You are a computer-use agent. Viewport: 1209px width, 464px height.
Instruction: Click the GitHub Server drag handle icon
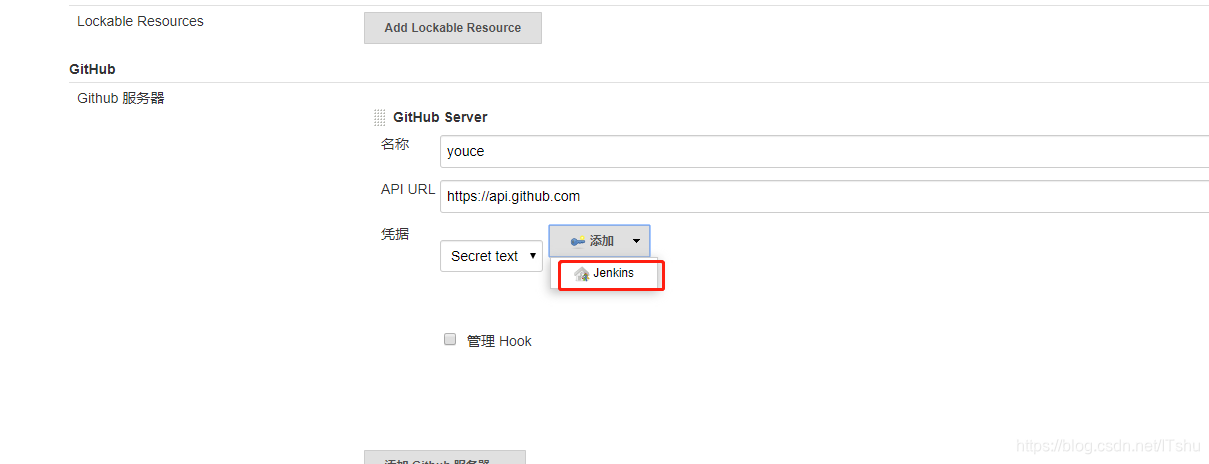coord(379,117)
